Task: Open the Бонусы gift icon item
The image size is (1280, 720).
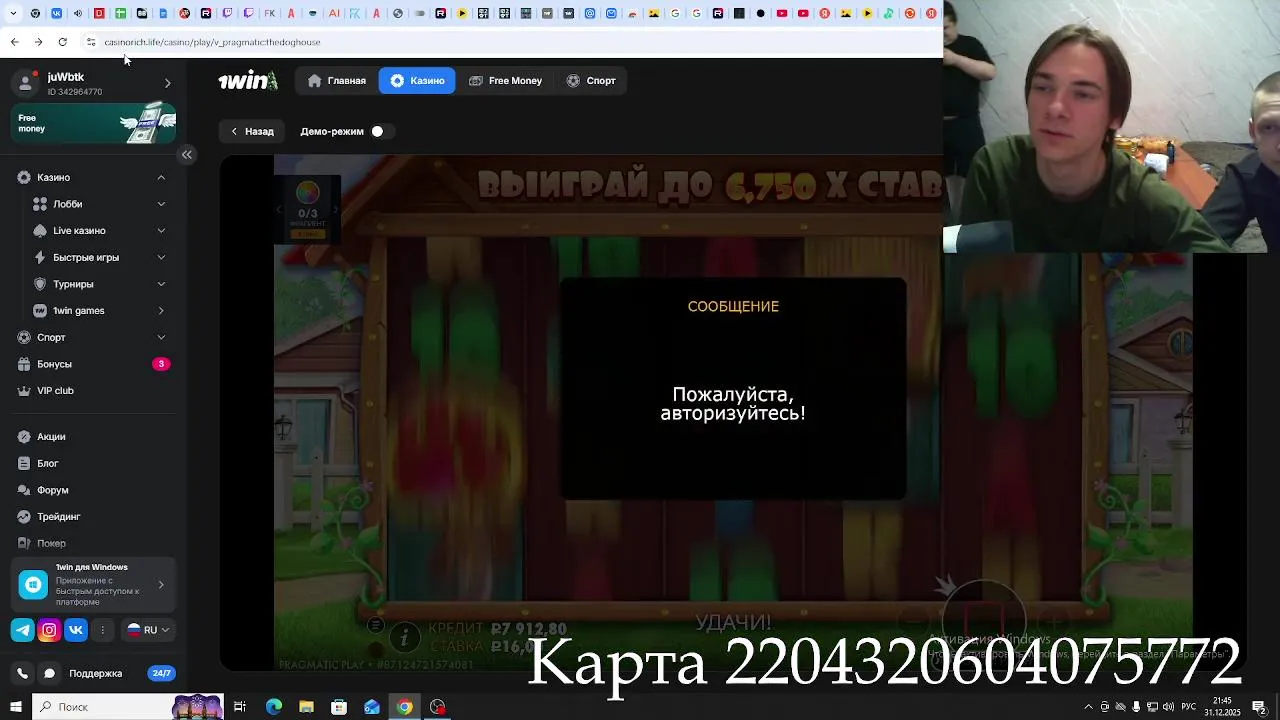Action: [x=24, y=364]
